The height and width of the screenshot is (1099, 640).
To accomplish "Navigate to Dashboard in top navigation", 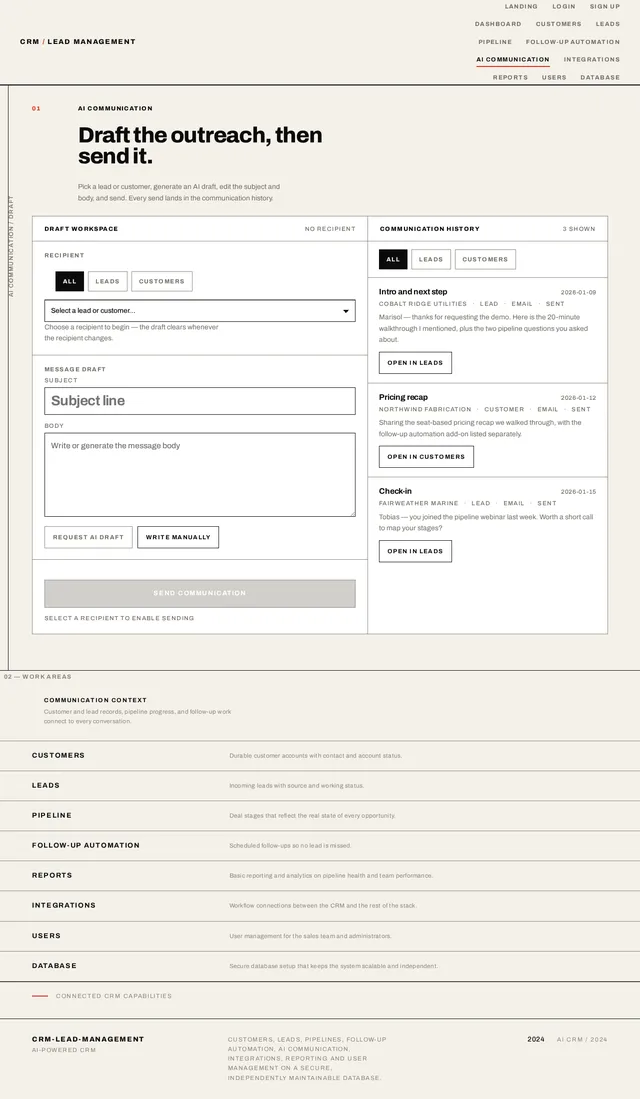I will [498, 24].
